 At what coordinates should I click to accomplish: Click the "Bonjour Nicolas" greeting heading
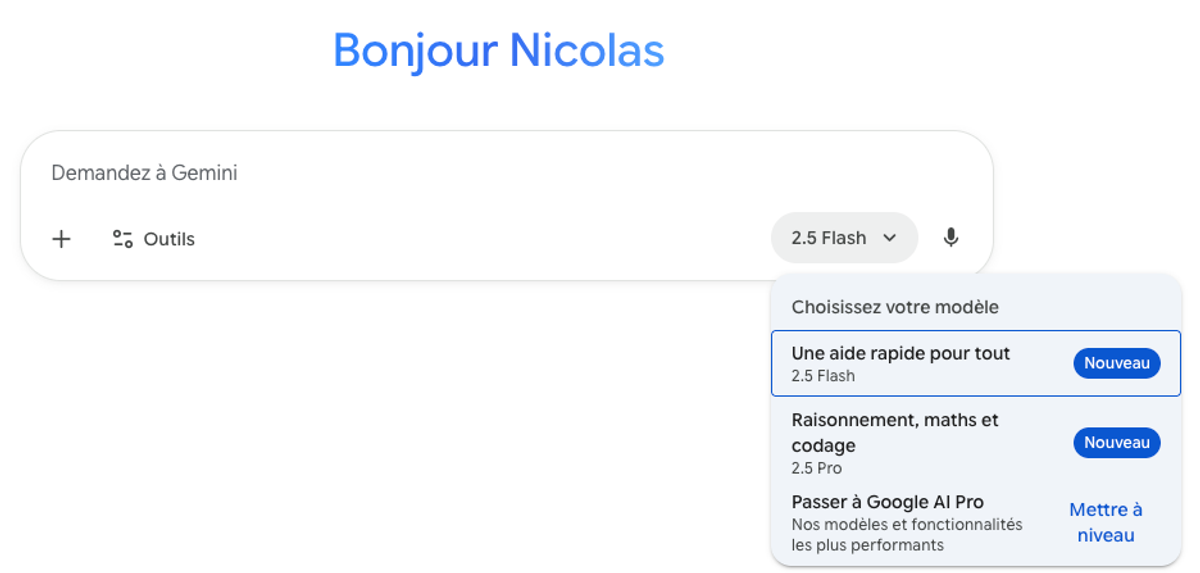coord(498,50)
